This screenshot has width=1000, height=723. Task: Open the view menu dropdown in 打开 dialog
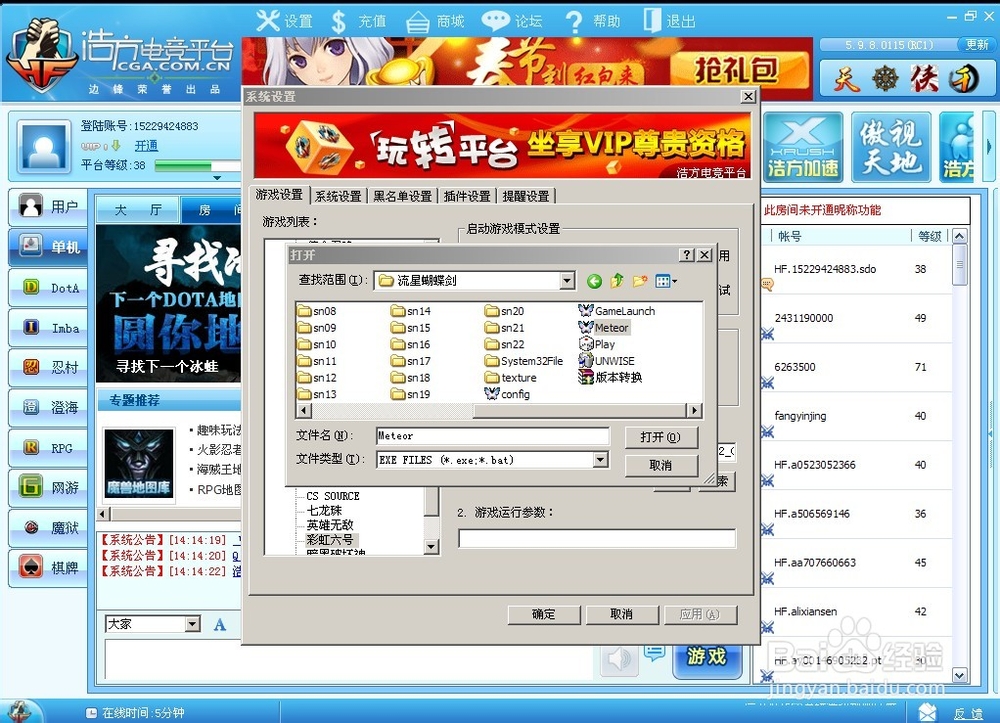[666, 281]
